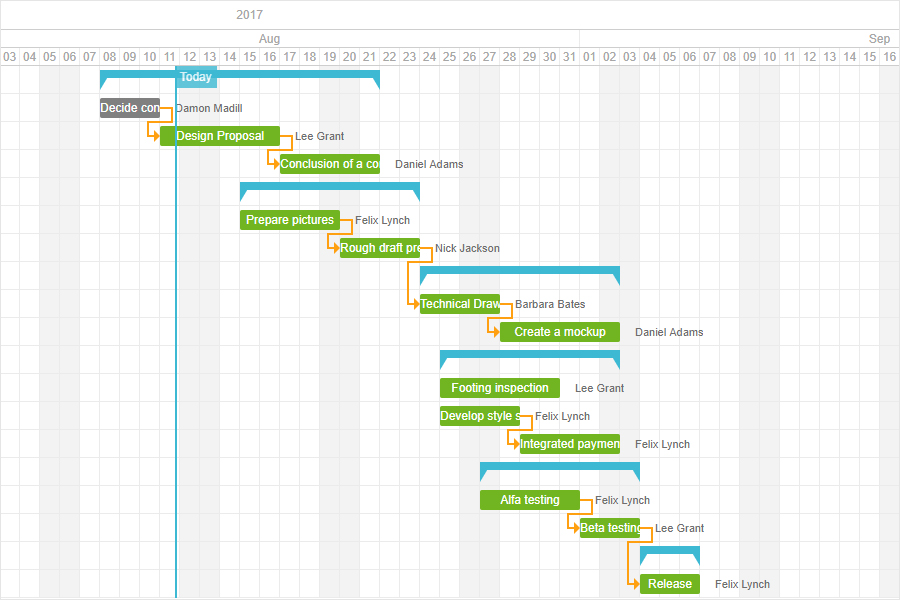Select the Beta testing task bar
900x600 pixels.
click(610, 528)
